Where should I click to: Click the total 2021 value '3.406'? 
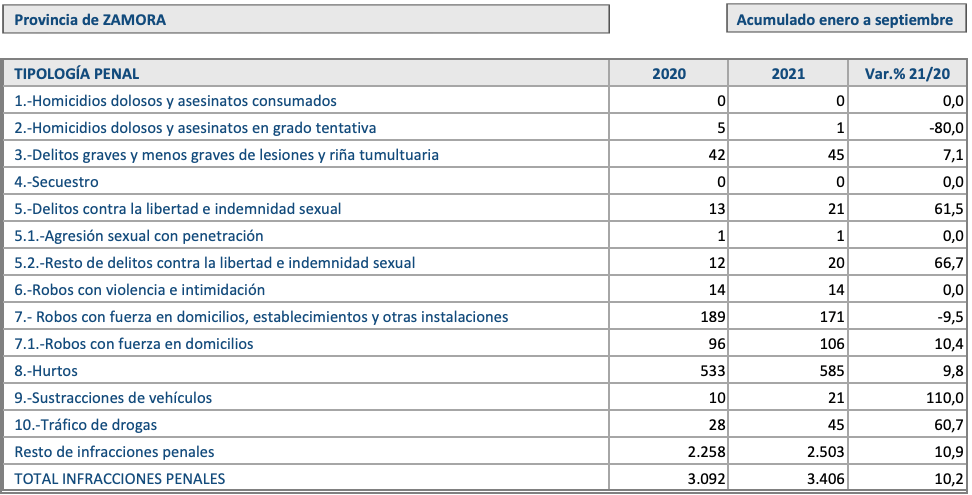[x=826, y=478]
